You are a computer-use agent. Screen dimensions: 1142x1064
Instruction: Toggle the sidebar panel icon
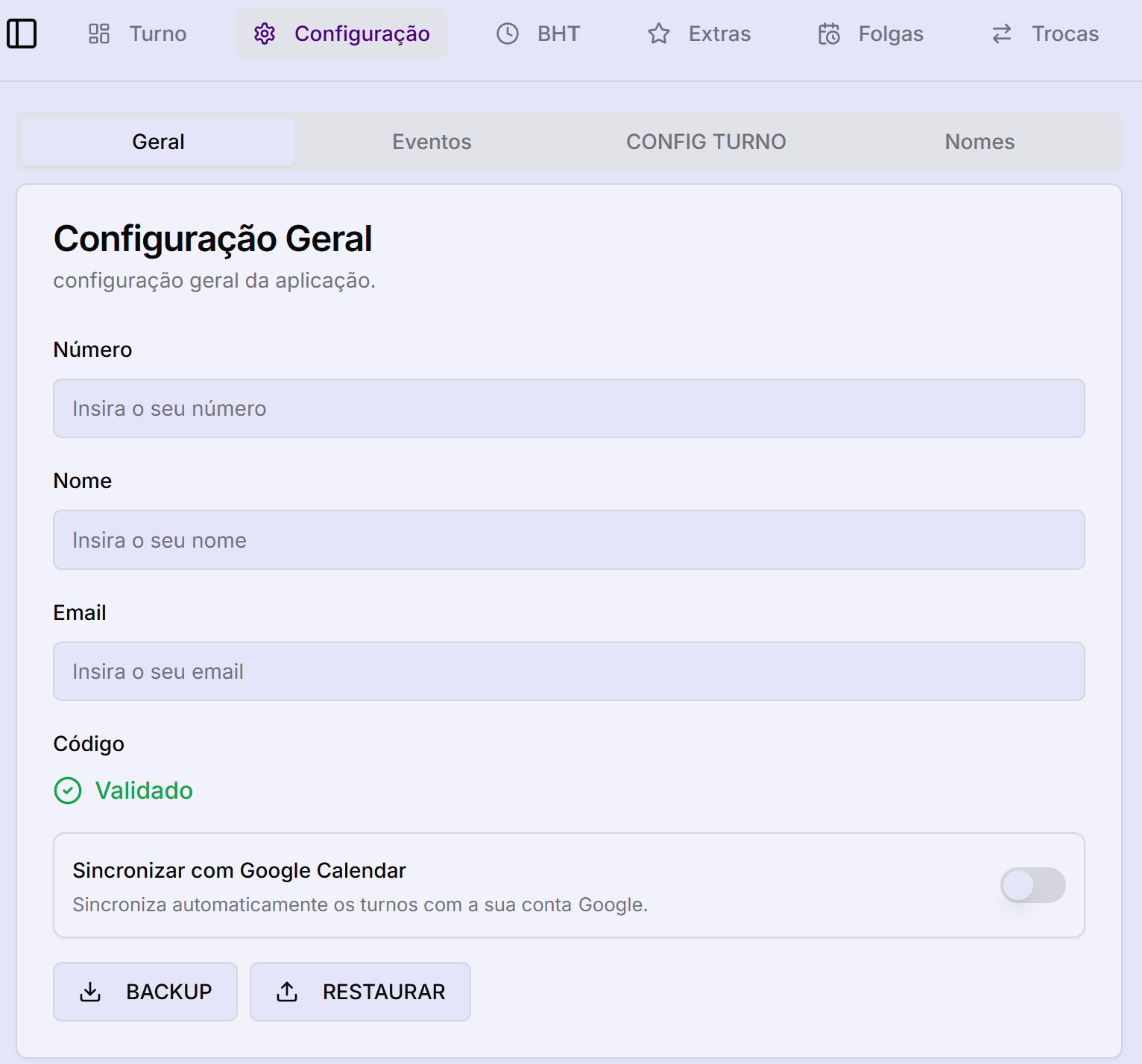(x=22, y=34)
